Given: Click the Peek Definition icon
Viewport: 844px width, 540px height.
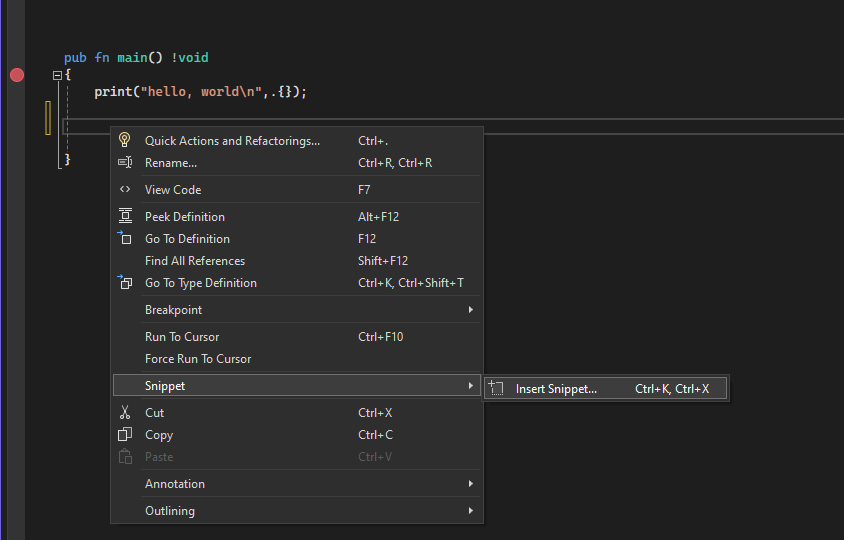Looking at the screenshot, I should point(125,216).
